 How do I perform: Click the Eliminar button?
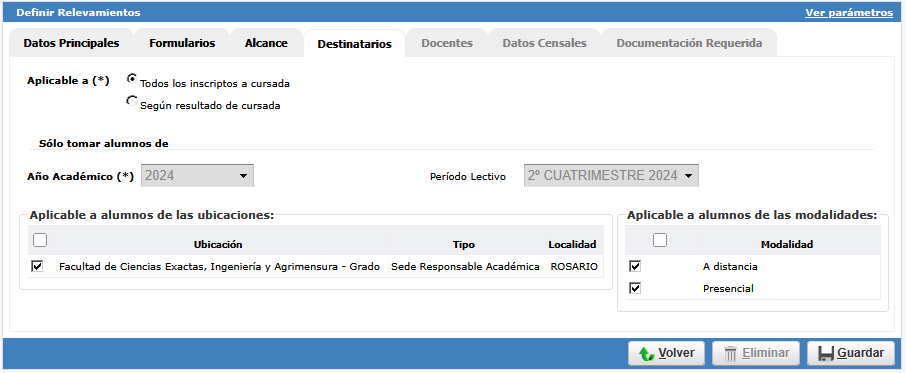756,353
